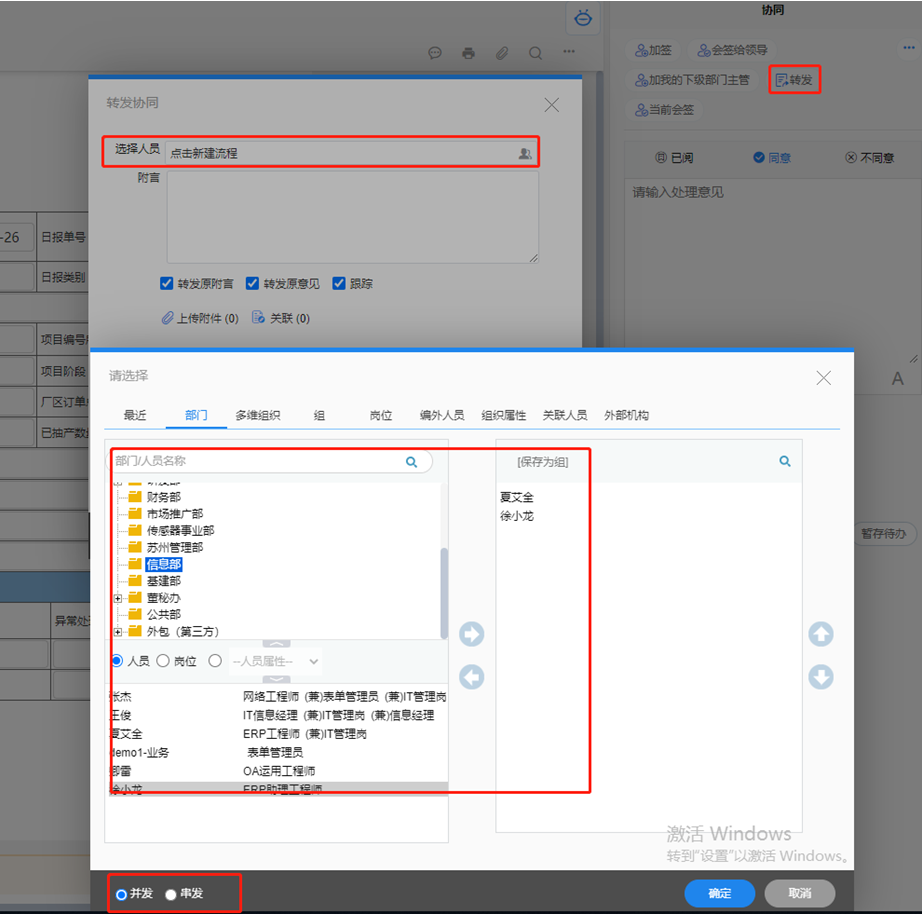Uncheck the 转发原附言 checkbox
The height and width of the screenshot is (916, 922).
tap(167, 284)
